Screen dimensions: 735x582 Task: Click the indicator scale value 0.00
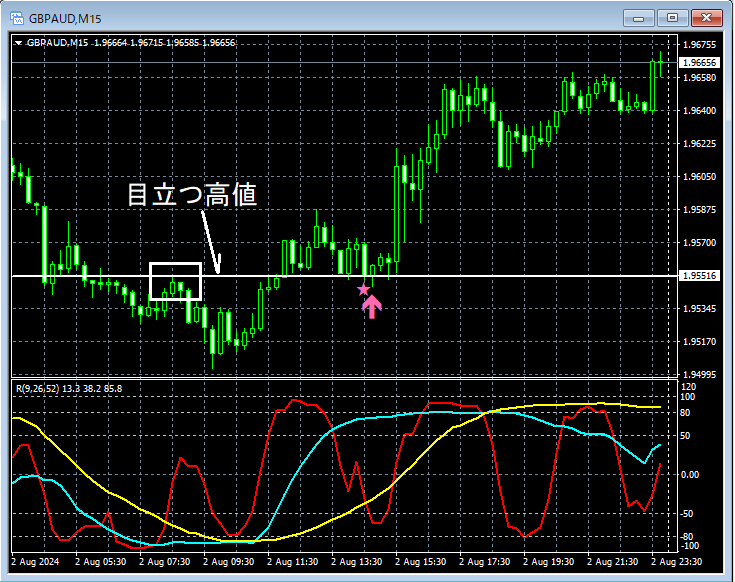tap(690, 475)
